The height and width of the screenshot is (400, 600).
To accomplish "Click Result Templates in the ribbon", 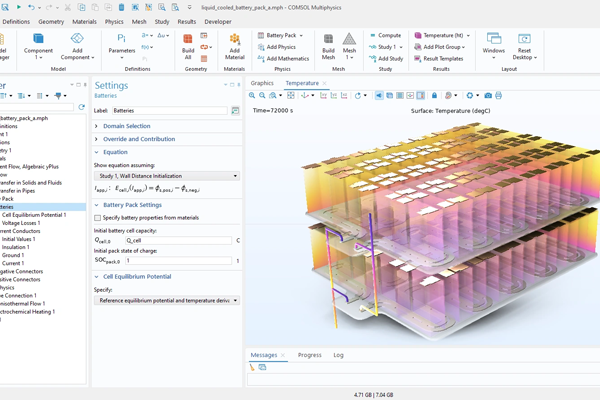I will click(x=439, y=59).
